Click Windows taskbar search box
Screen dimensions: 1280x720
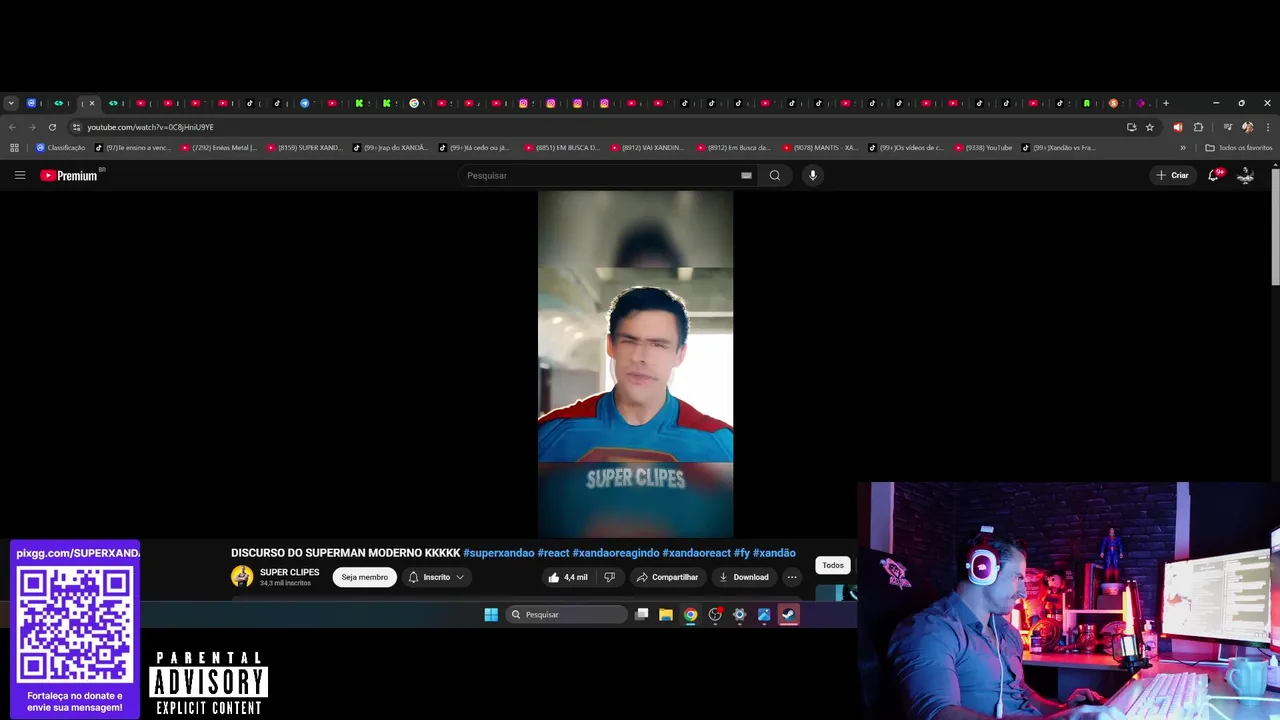pos(566,615)
